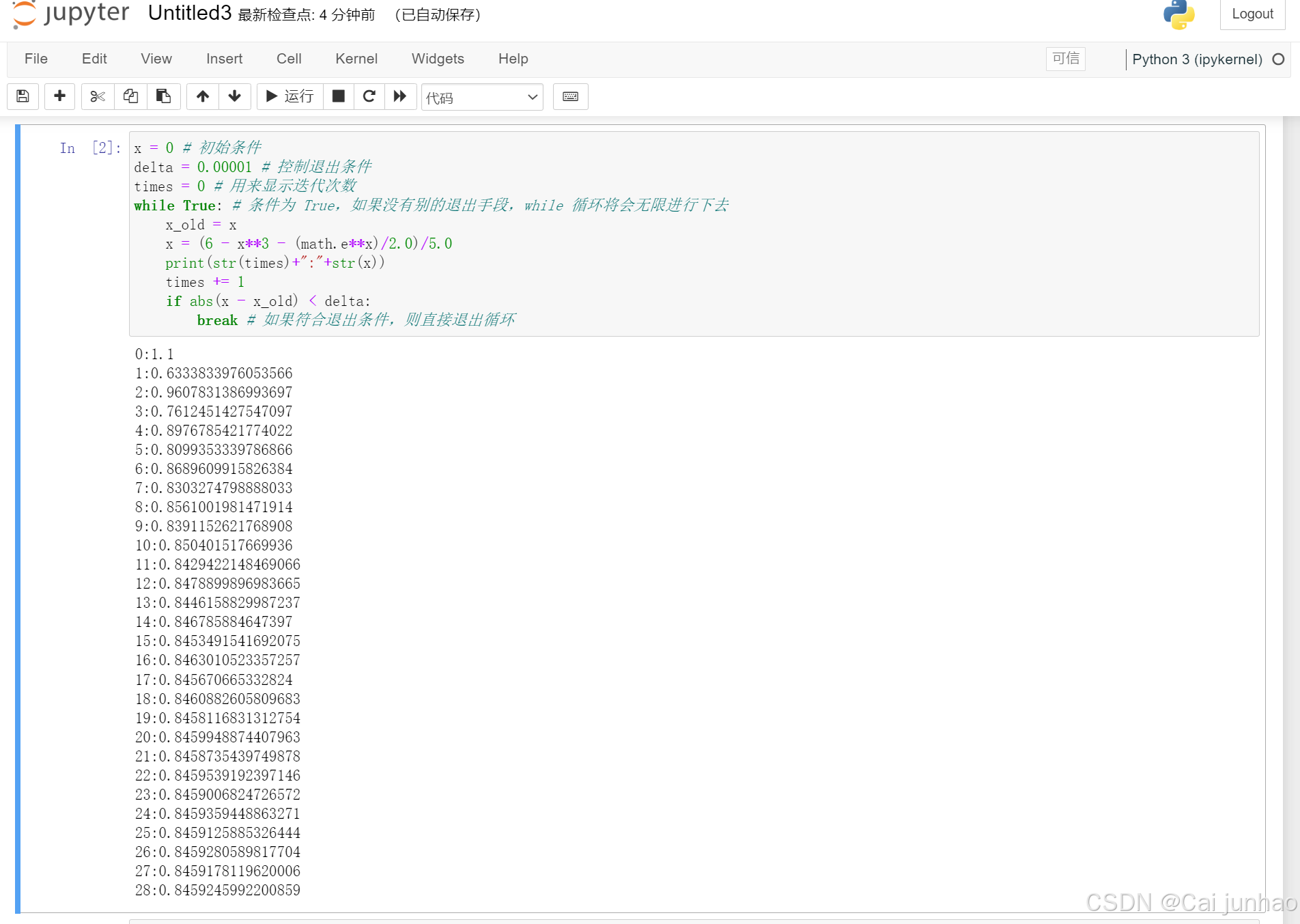1300x924 pixels.
Task: Move selected cell up arrow
Action: pyautogui.click(x=203, y=96)
